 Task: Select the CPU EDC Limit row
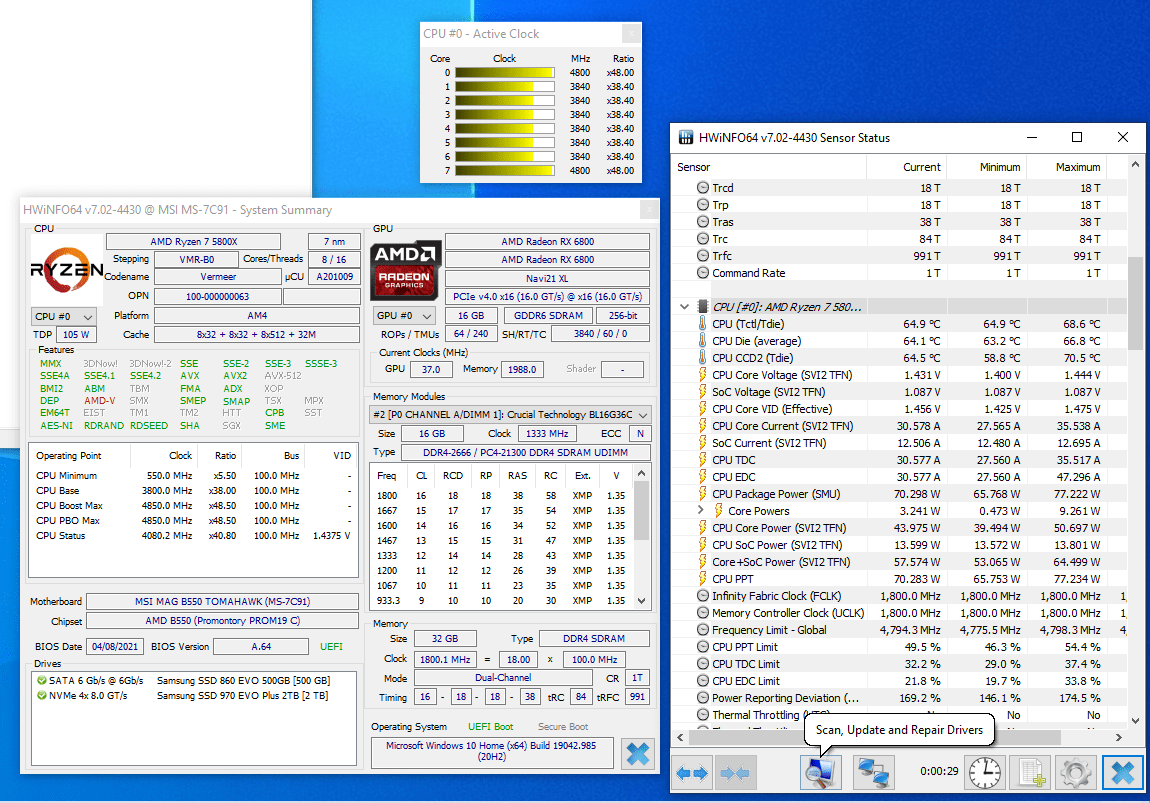899,681
